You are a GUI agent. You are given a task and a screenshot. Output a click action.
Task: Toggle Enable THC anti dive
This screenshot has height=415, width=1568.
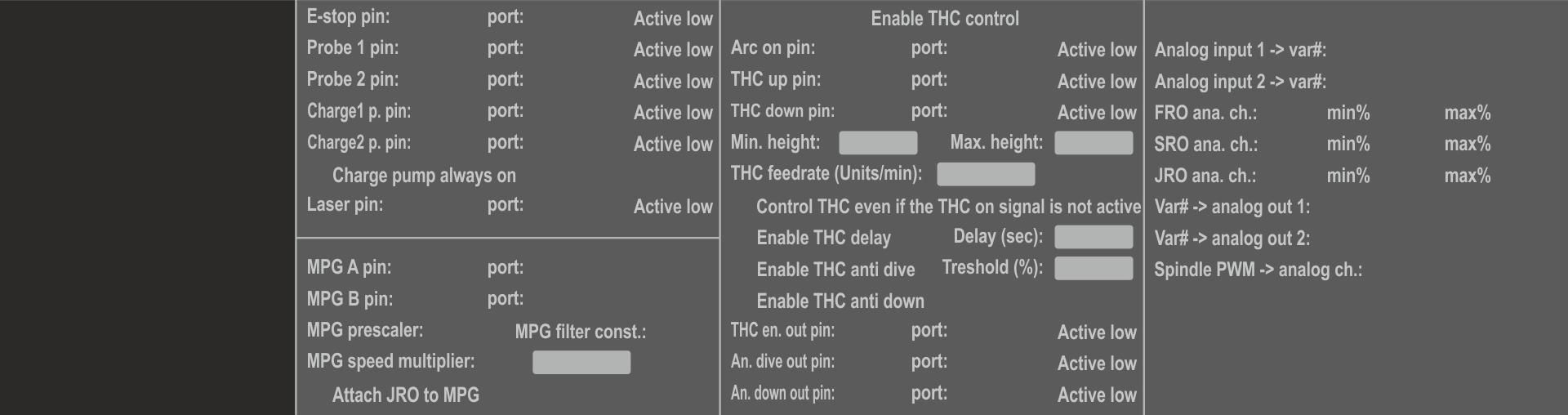pyautogui.click(x=835, y=270)
